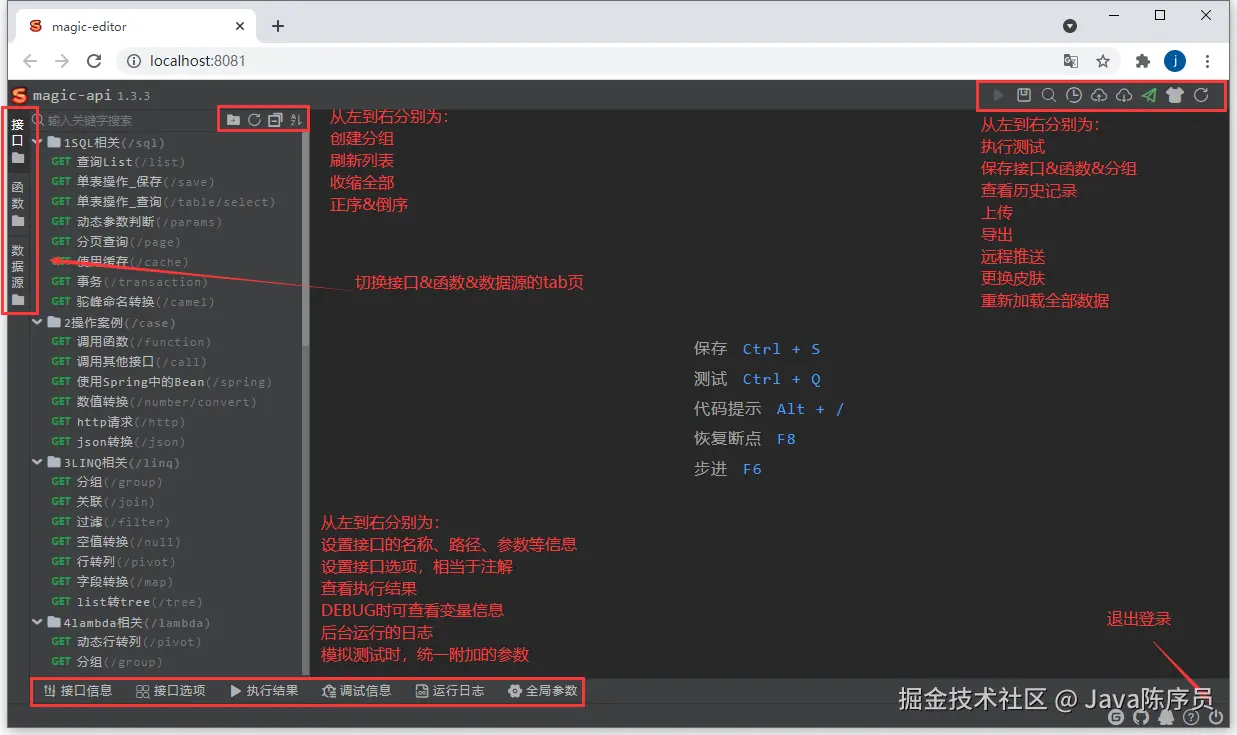Screen dimensions: 1237x735
Task: Open the 单表操作_保存 (/save) interface
Action: click(133, 182)
